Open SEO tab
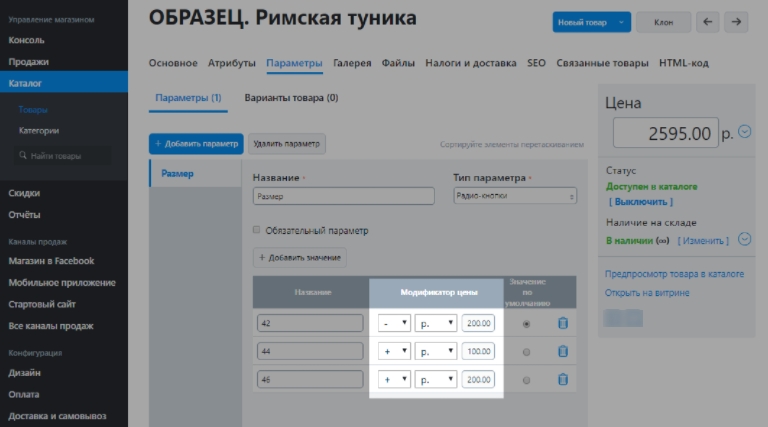768x427 pixels. [x=536, y=63]
